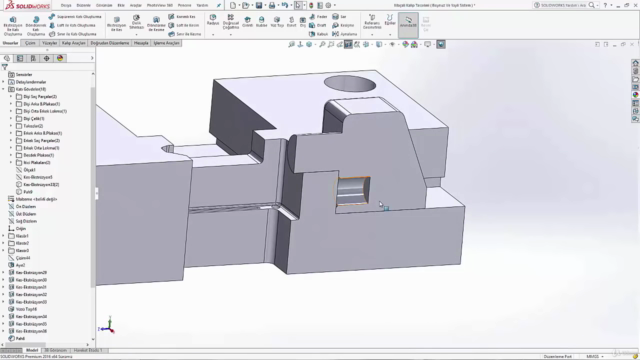Select the Extruded Cut tool
Viewport: 640px width, 360px height.
(x=117, y=20)
